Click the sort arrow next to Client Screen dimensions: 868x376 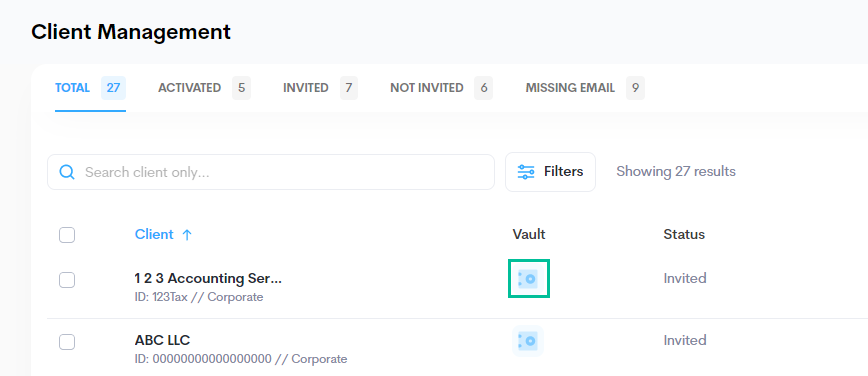(187, 235)
